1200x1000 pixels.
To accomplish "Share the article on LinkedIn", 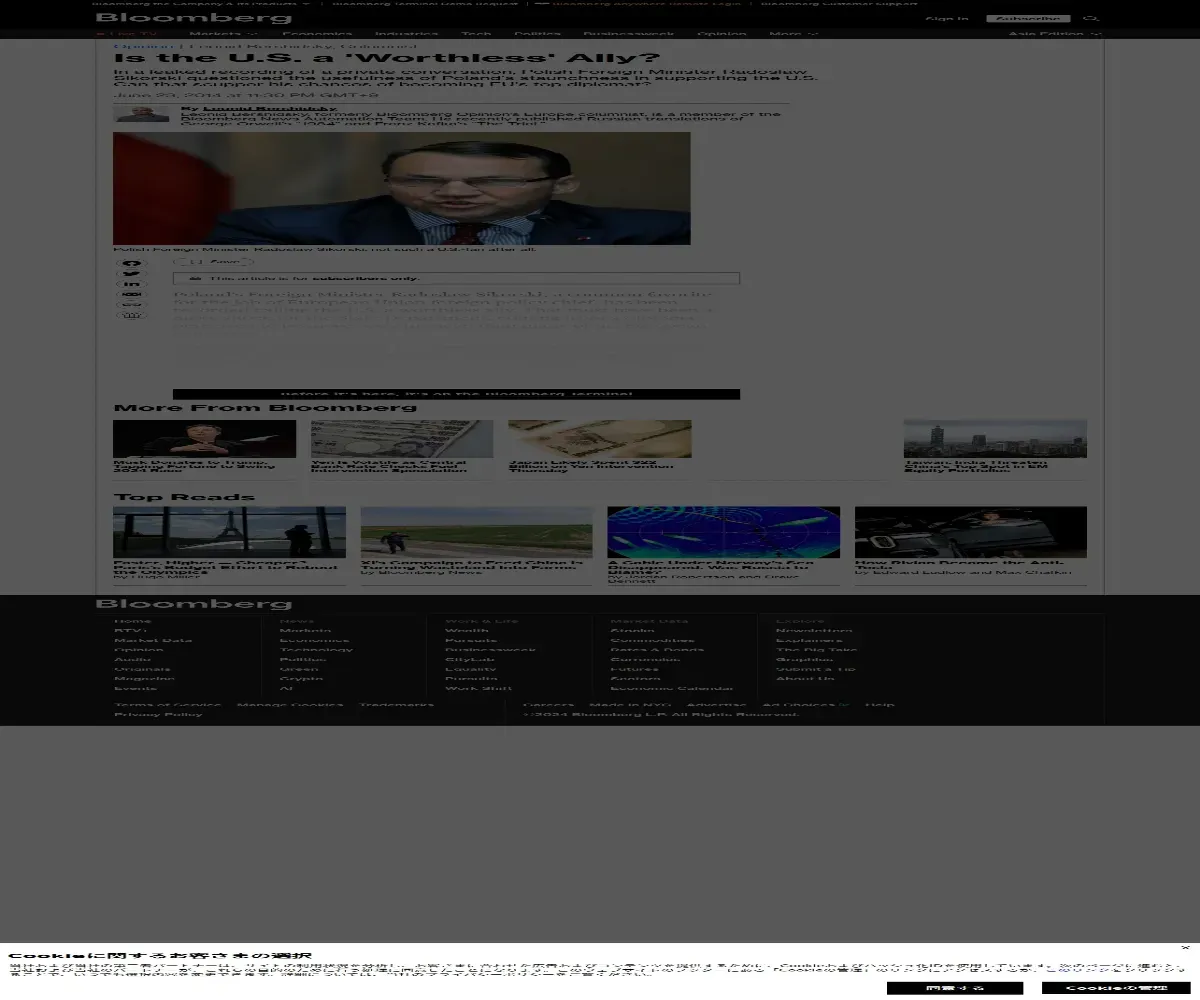I will (x=132, y=284).
